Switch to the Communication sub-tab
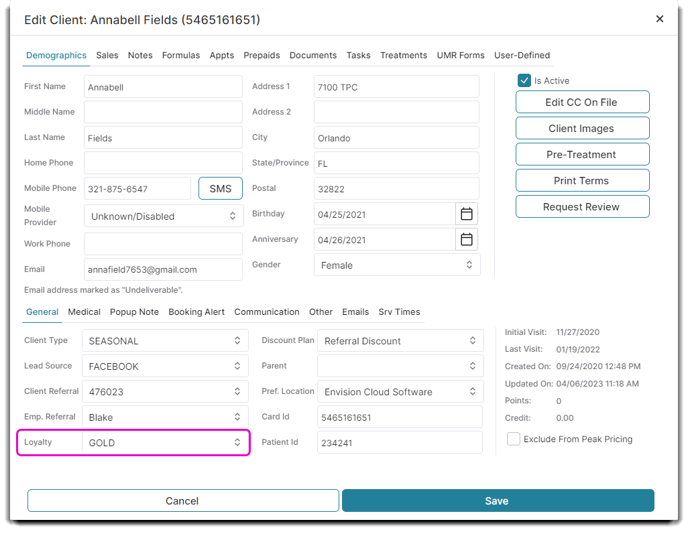 point(267,312)
